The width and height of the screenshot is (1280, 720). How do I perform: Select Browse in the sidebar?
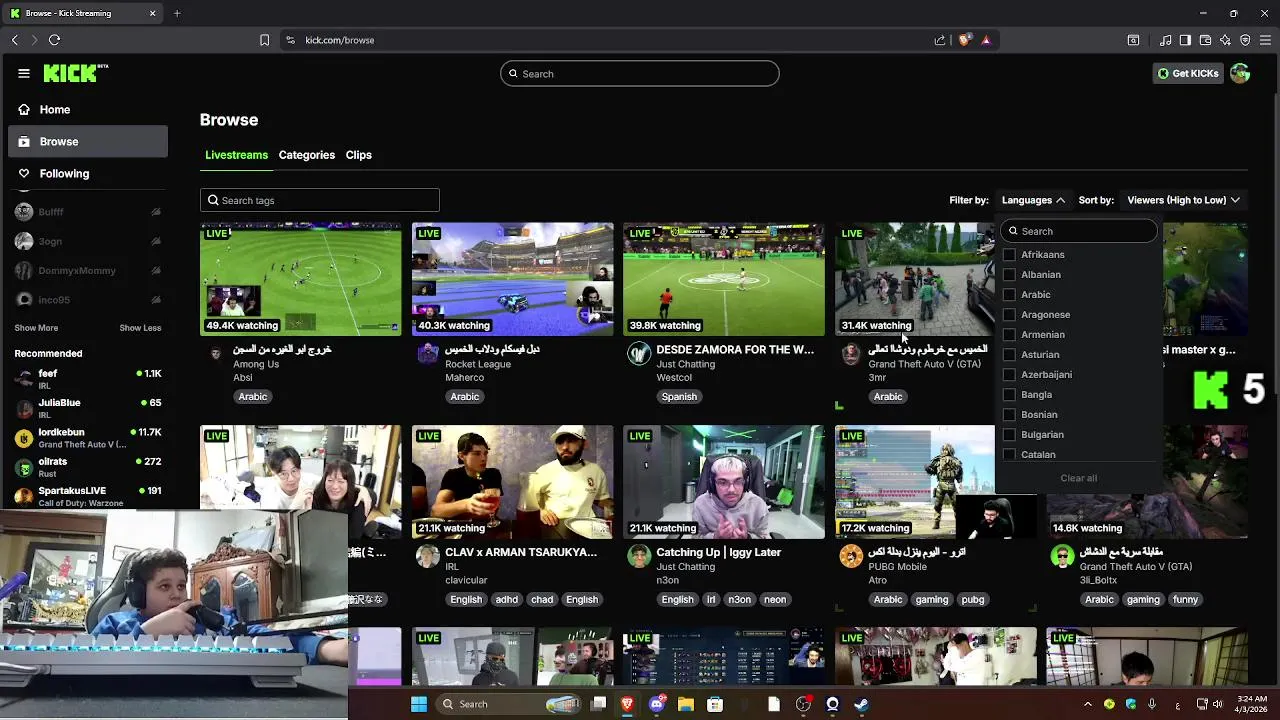88,141
